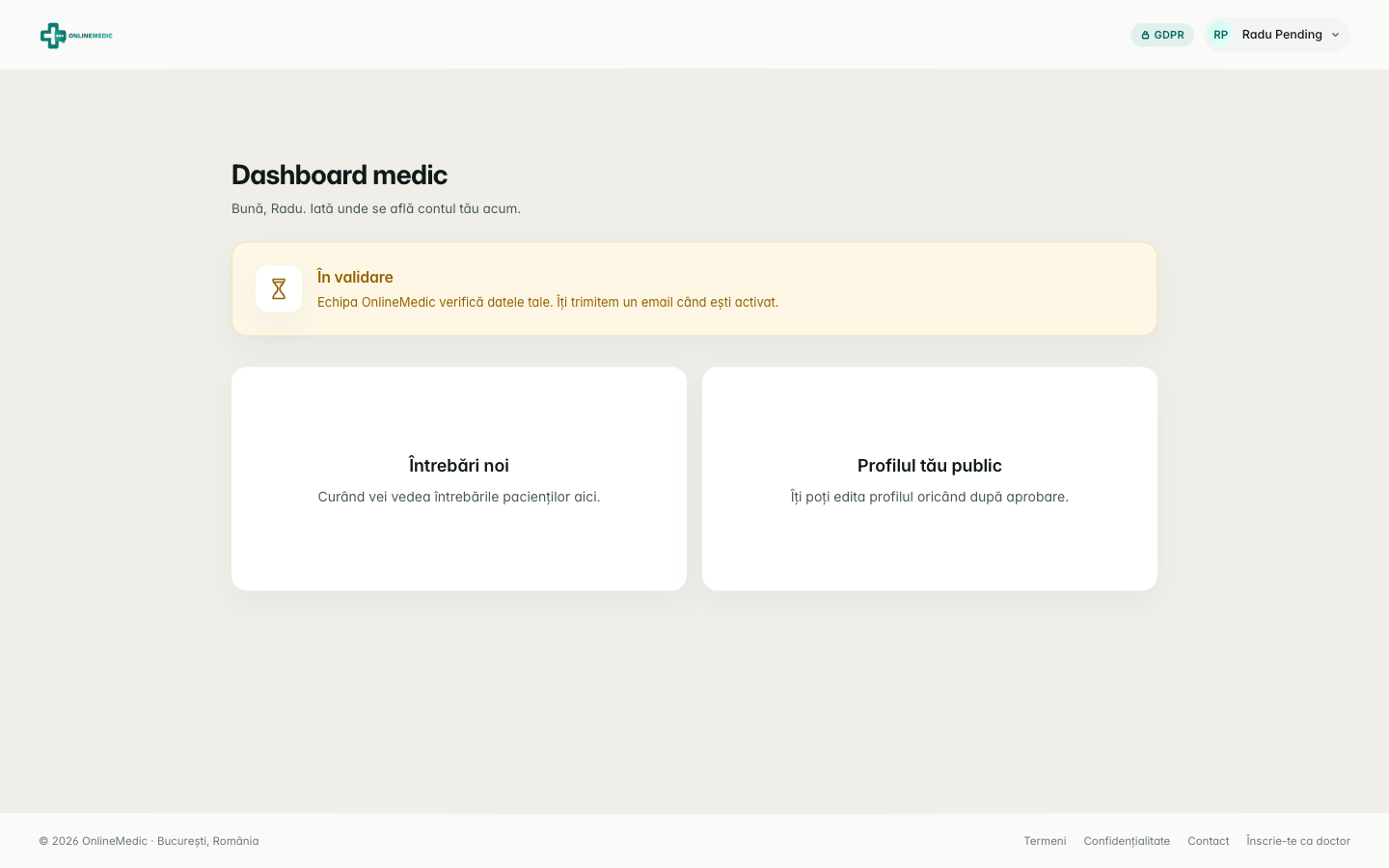The image size is (1389, 868).
Task: Click the Radu Pending user name
Action: (1282, 35)
